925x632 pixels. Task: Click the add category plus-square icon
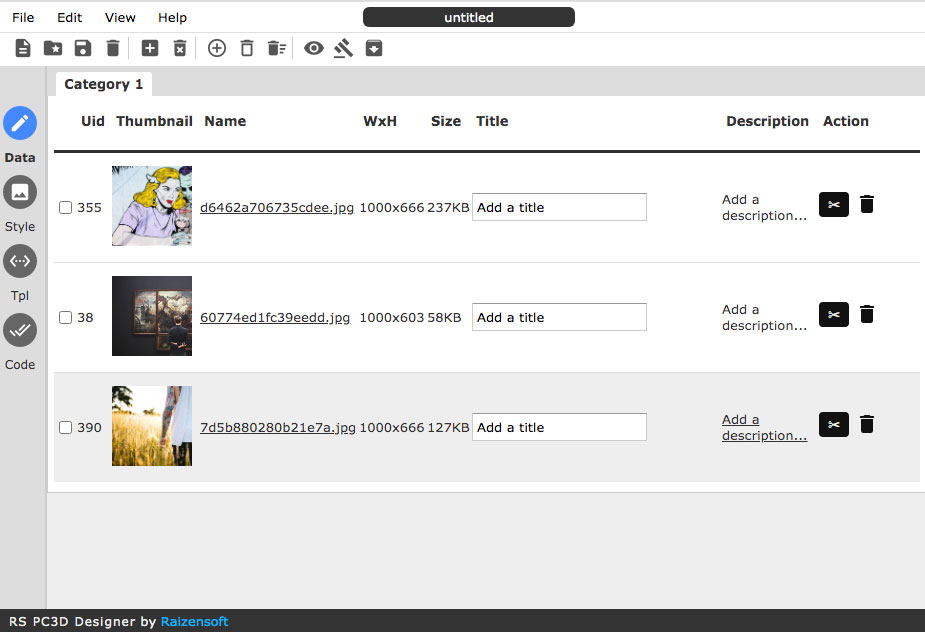click(x=150, y=48)
